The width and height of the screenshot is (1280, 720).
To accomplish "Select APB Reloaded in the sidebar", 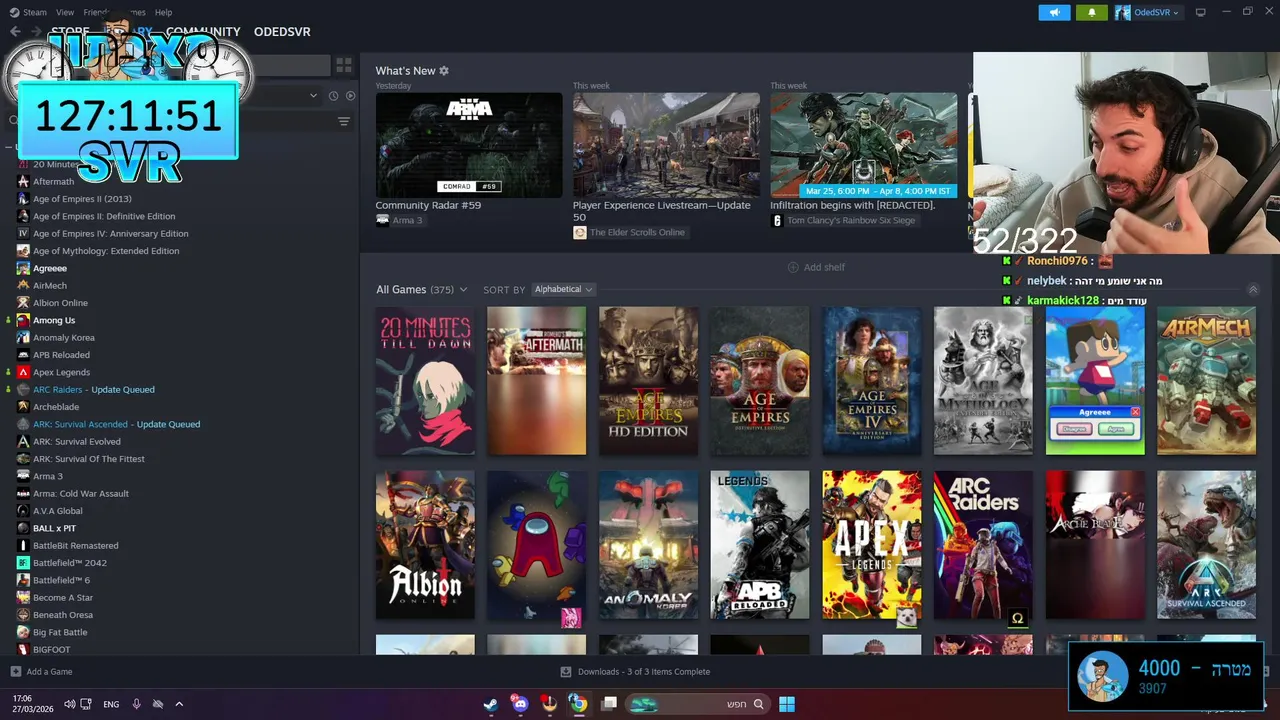I will pyautogui.click(x=61, y=355).
